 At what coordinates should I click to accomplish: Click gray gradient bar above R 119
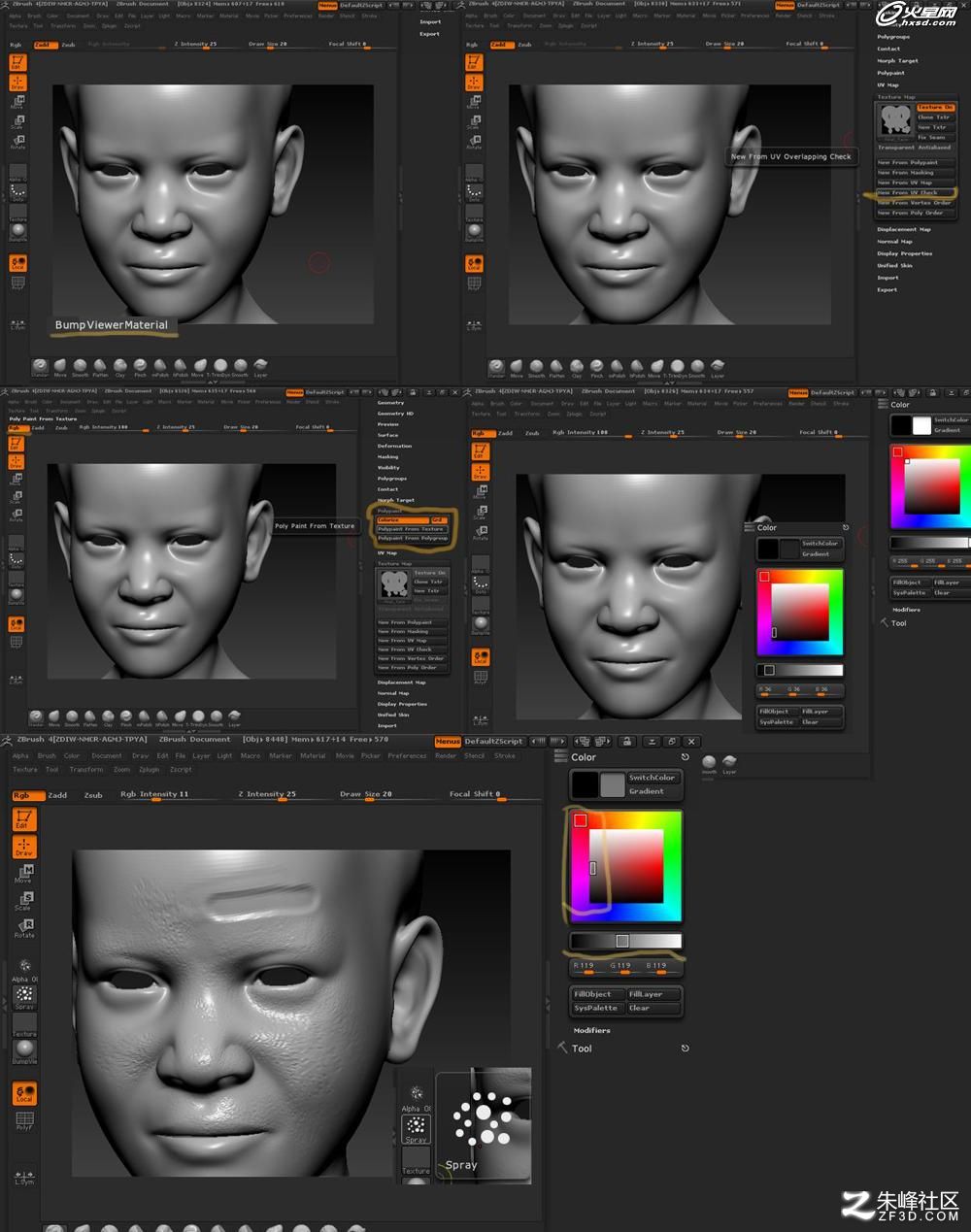(x=626, y=941)
